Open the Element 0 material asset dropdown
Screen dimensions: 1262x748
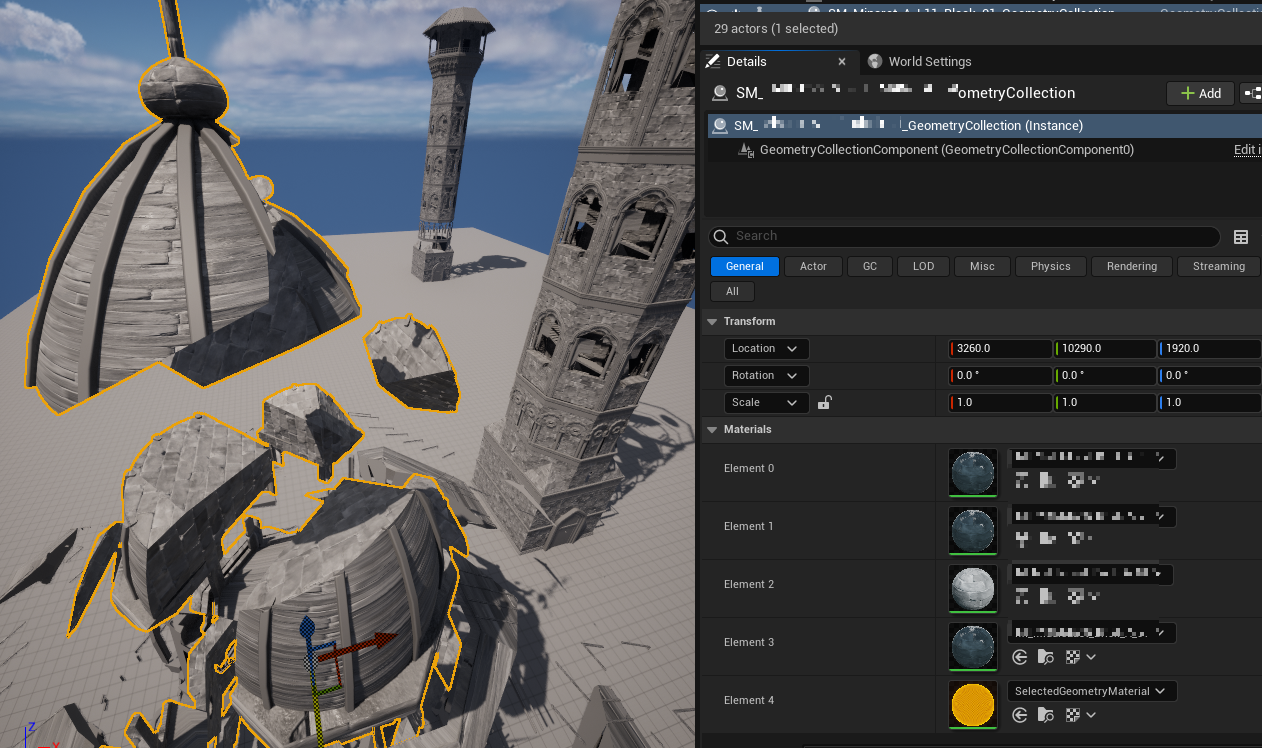(1093, 459)
